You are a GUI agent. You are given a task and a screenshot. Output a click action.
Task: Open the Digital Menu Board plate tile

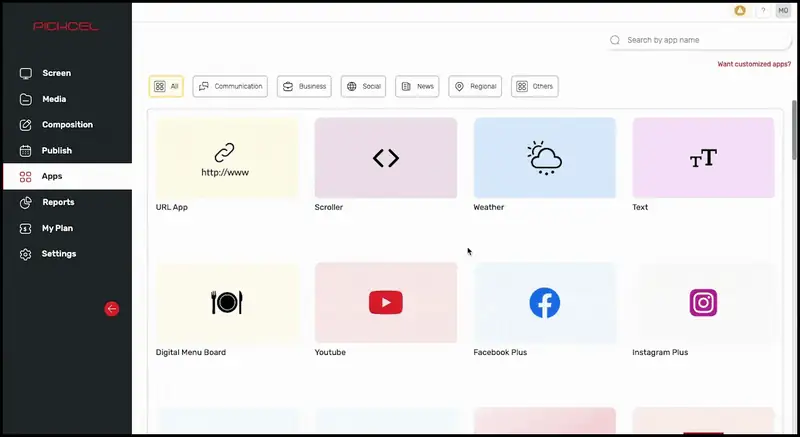227,303
